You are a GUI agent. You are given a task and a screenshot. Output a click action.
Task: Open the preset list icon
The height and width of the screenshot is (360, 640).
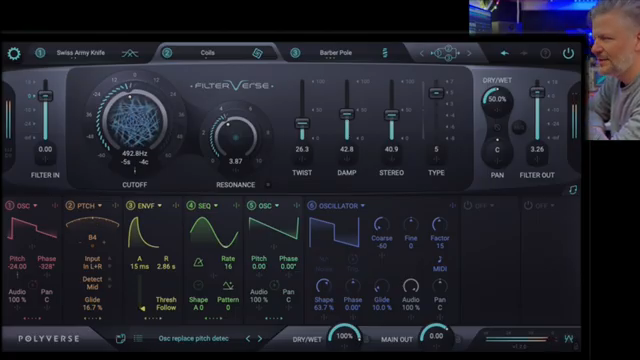click(138, 338)
